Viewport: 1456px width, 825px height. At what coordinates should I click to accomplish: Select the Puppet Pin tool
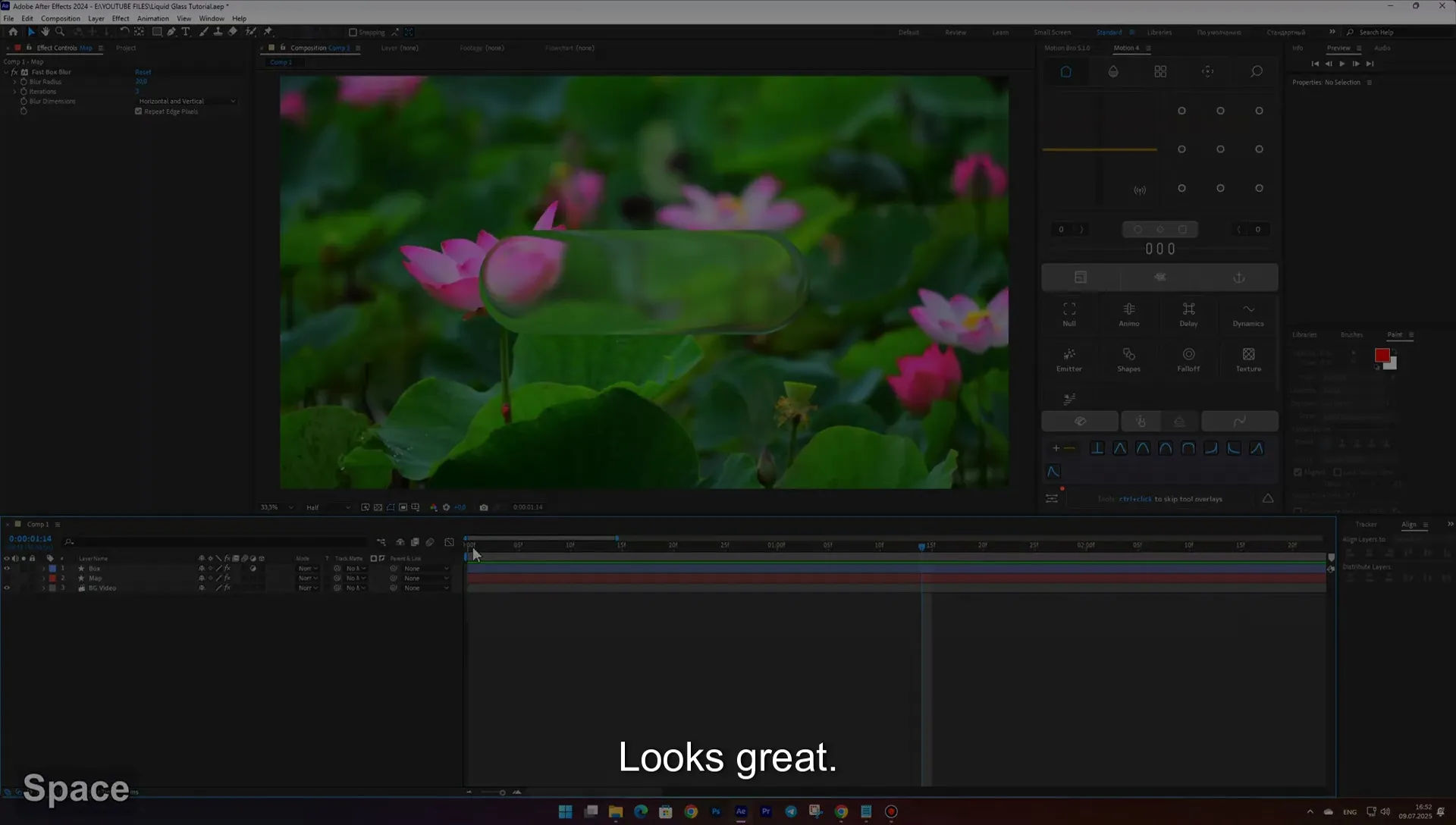click(268, 32)
